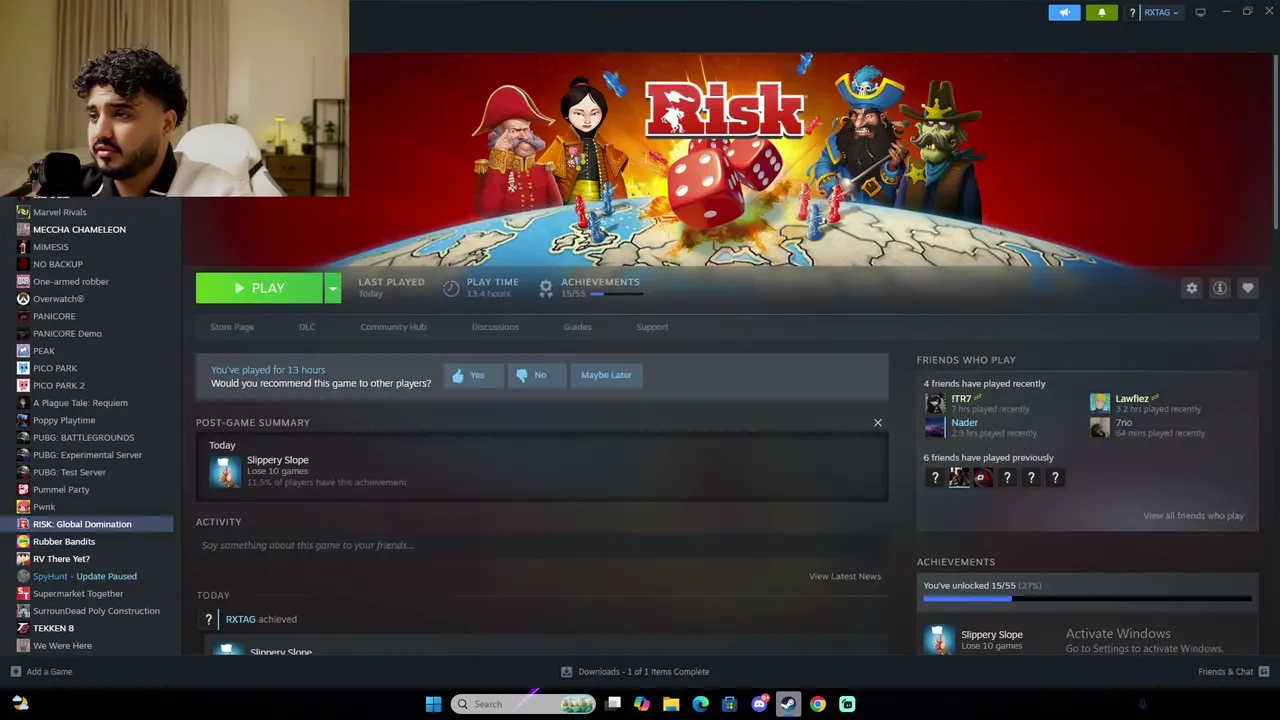Click the header achievements 15/55 progress bar
Viewport: 1280px width, 720px height.
[x=616, y=294]
